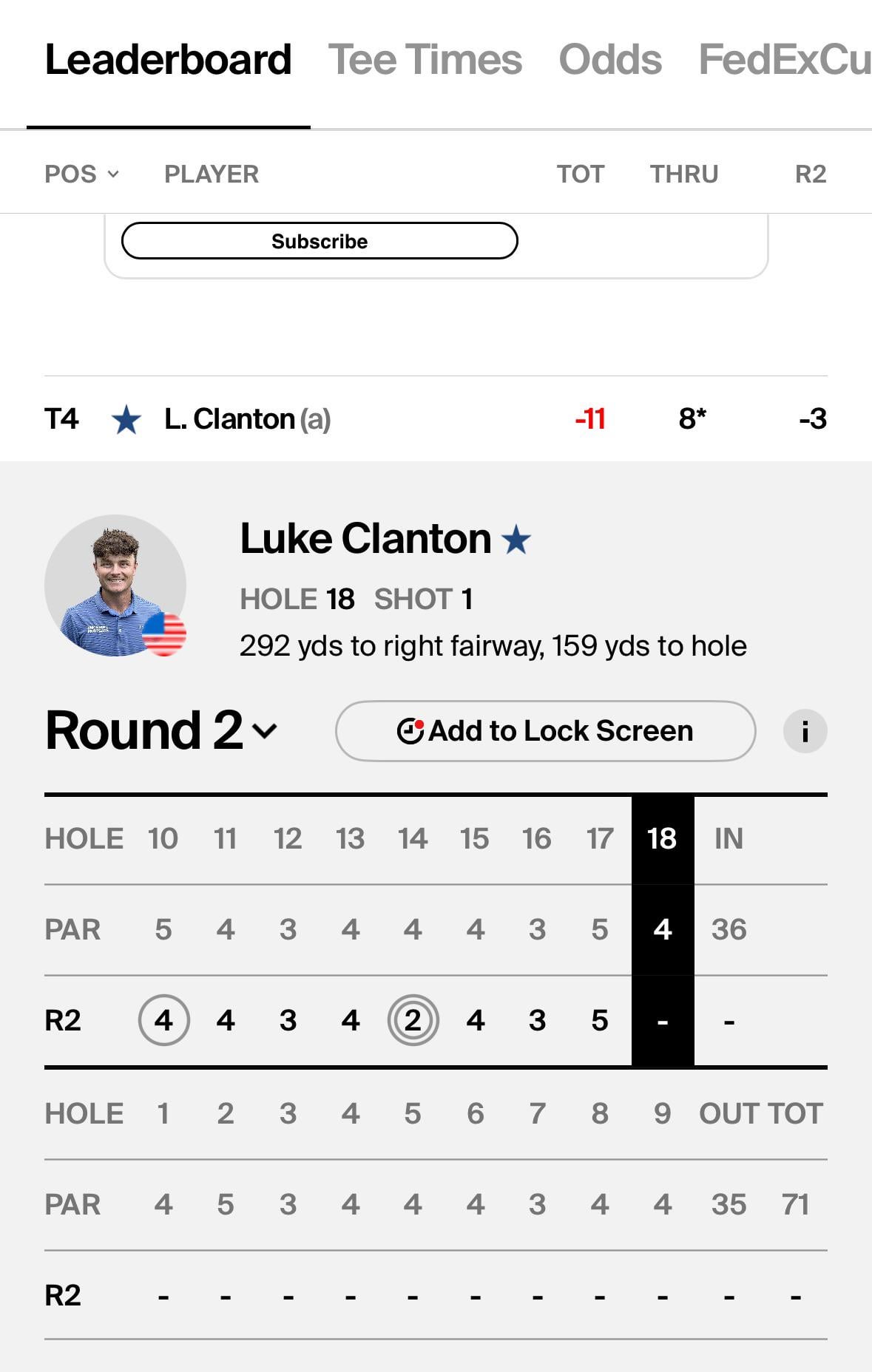
Task: Click the Subscribe button
Action: (320, 241)
